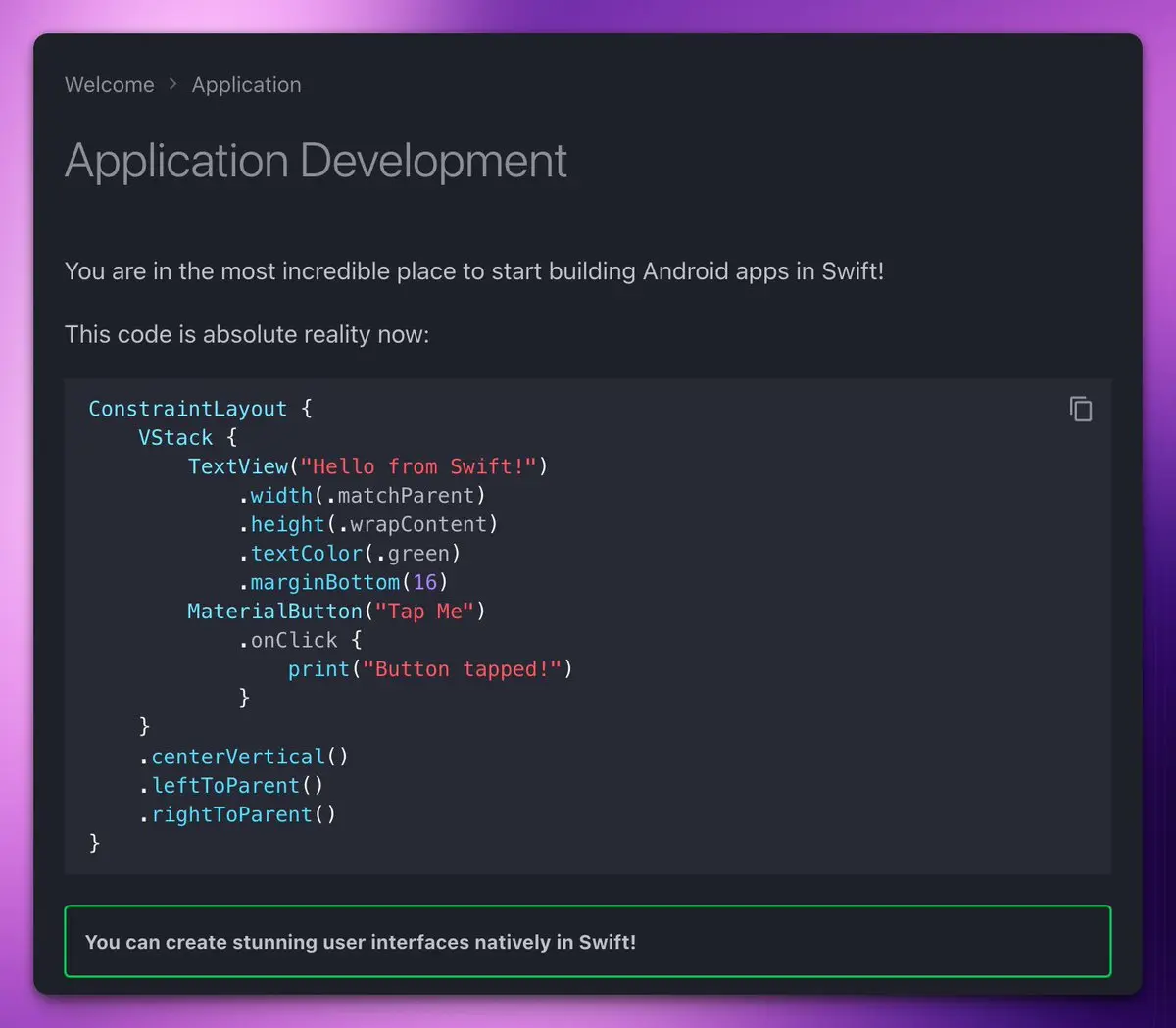Click the Application Development page heading
The image size is (1176, 1028).
(316, 161)
